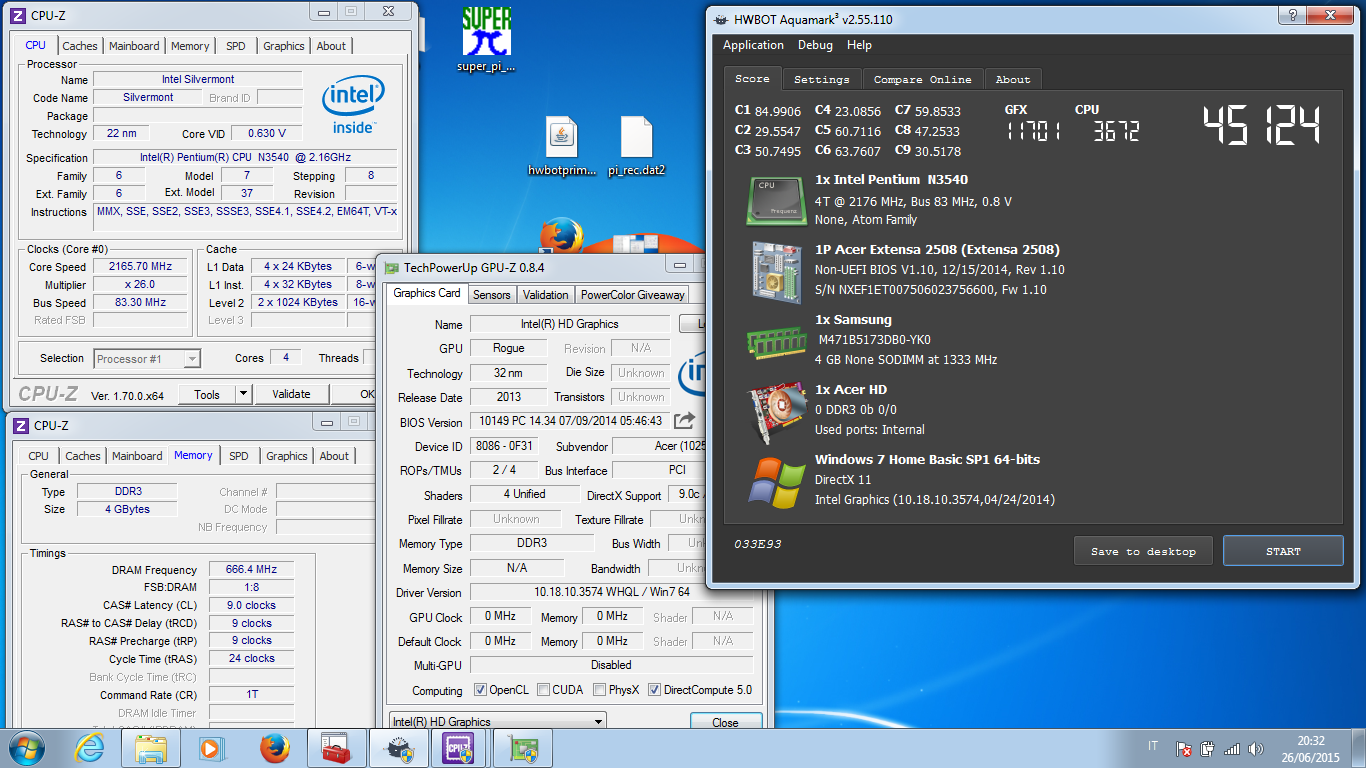Switch to Firefox in the taskbar
The height and width of the screenshot is (768, 1366).
click(x=274, y=748)
